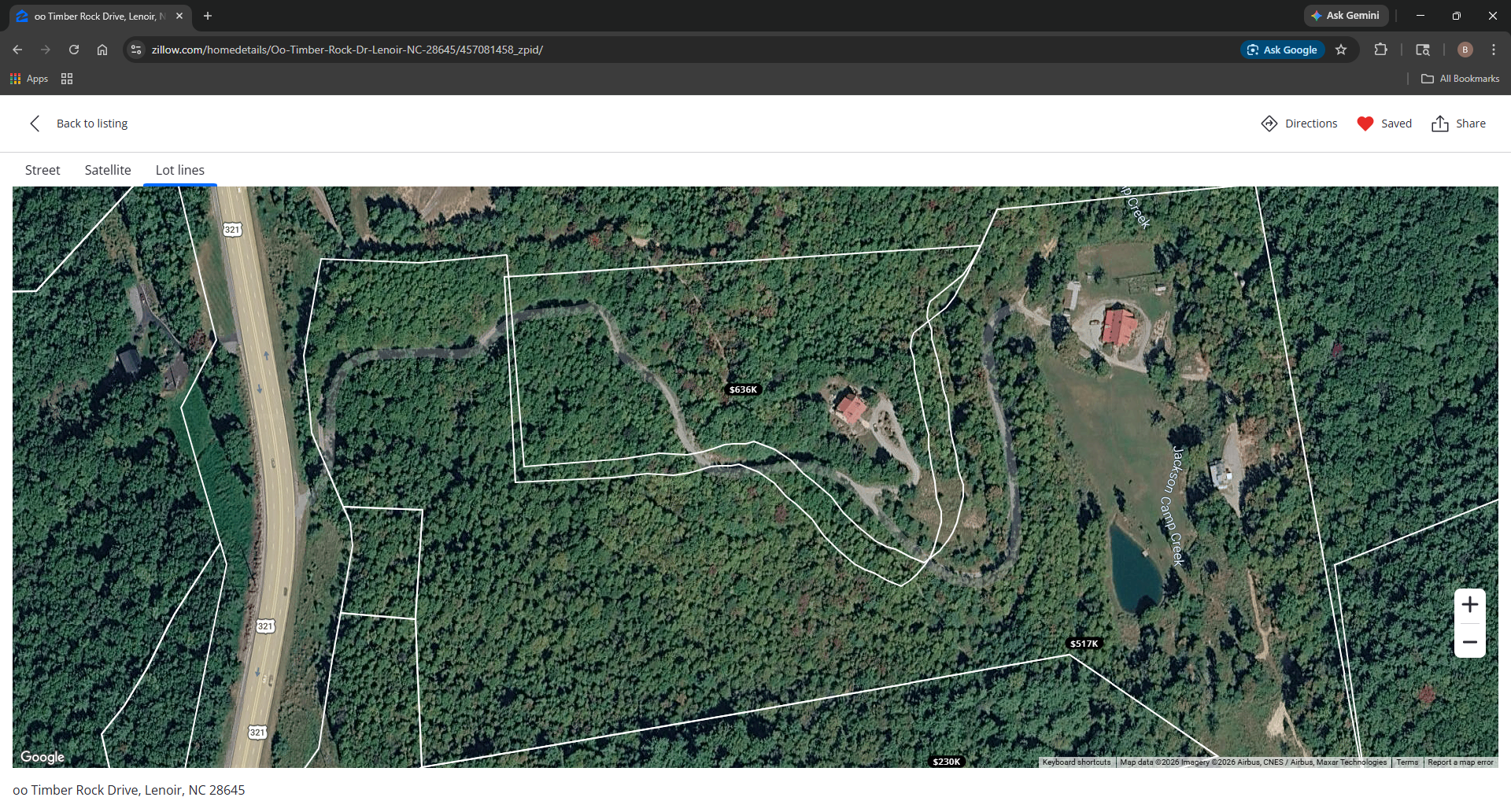
Task: Click the tab groups grid icon
Action: click(67, 79)
